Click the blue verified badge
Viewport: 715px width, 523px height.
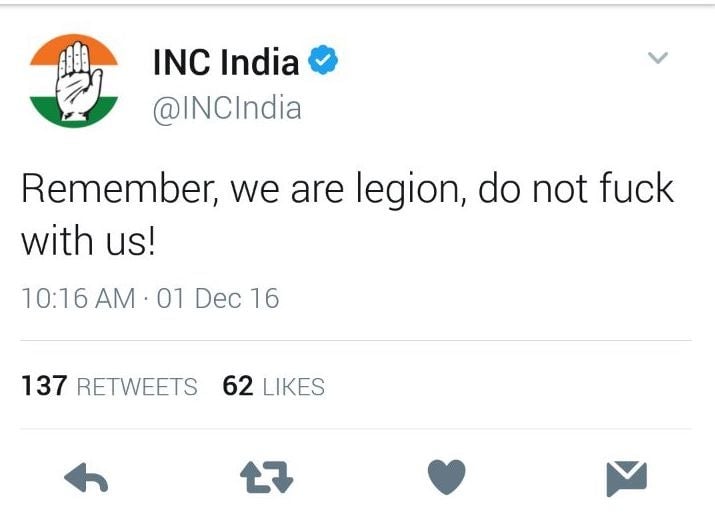point(323,60)
